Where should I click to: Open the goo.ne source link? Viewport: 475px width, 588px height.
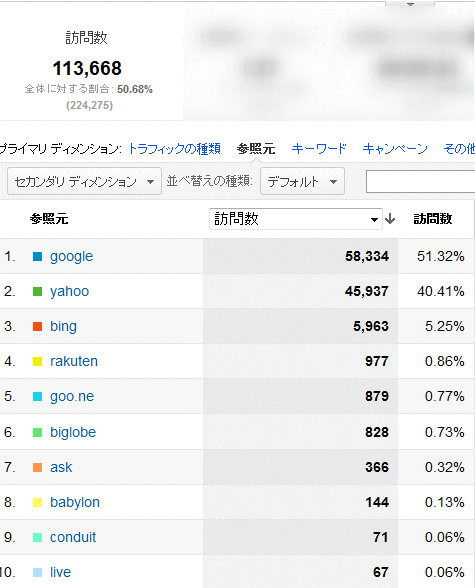click(72, 397)
